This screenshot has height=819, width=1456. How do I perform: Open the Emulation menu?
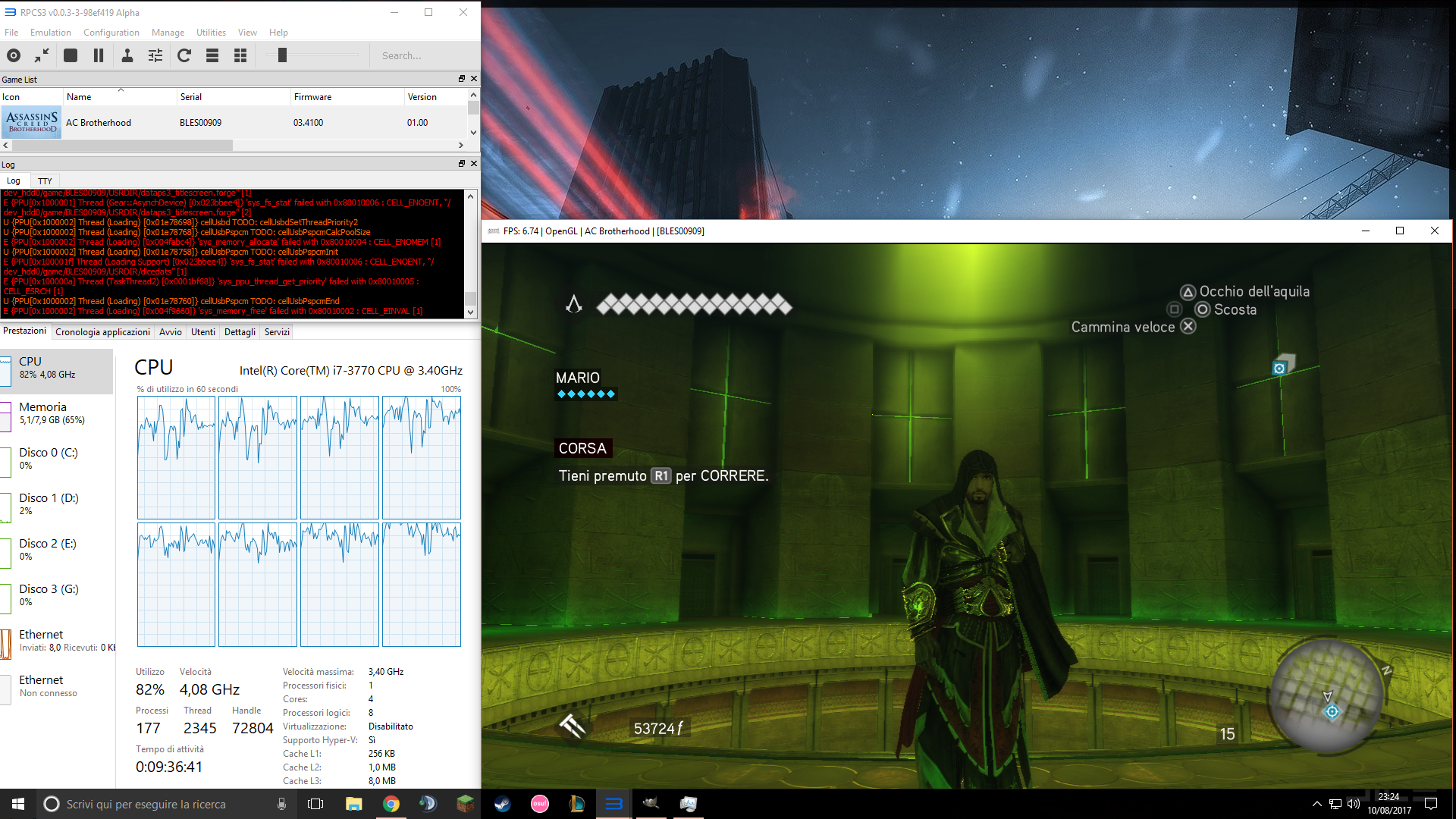pyautogui.click(x=50, y=33)
